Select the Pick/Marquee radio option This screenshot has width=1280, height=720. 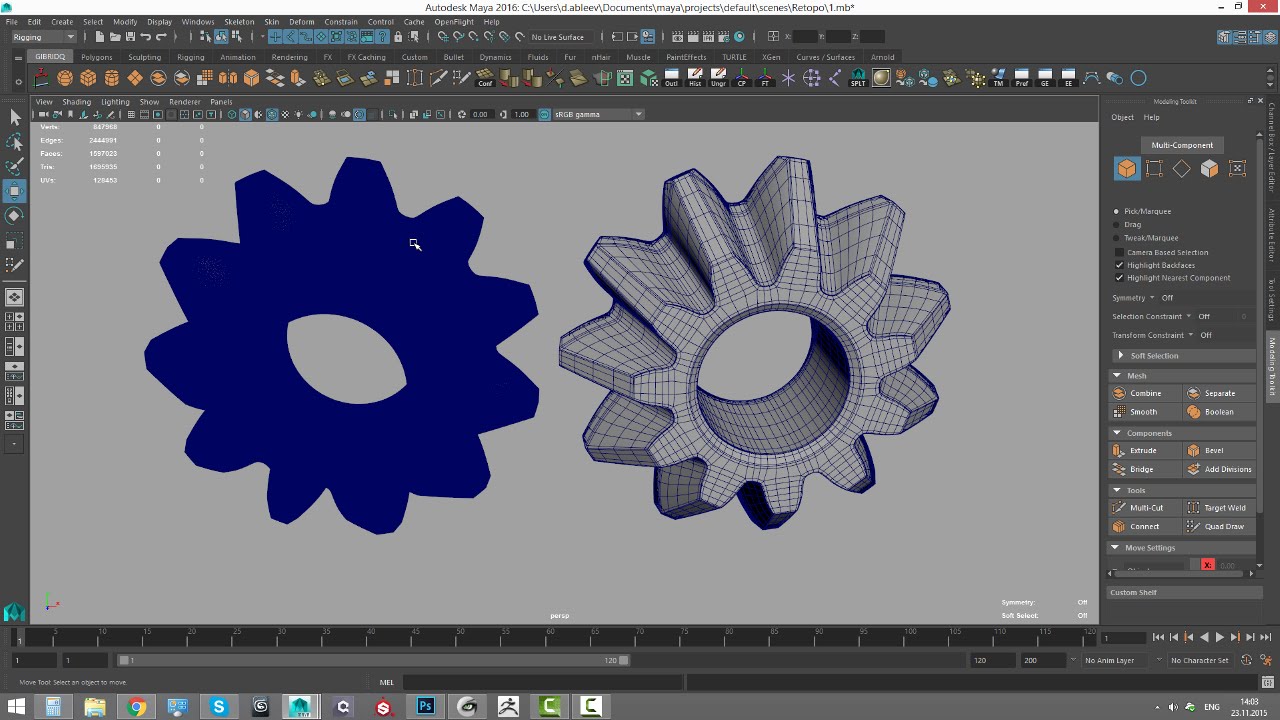click(1117, 211)
